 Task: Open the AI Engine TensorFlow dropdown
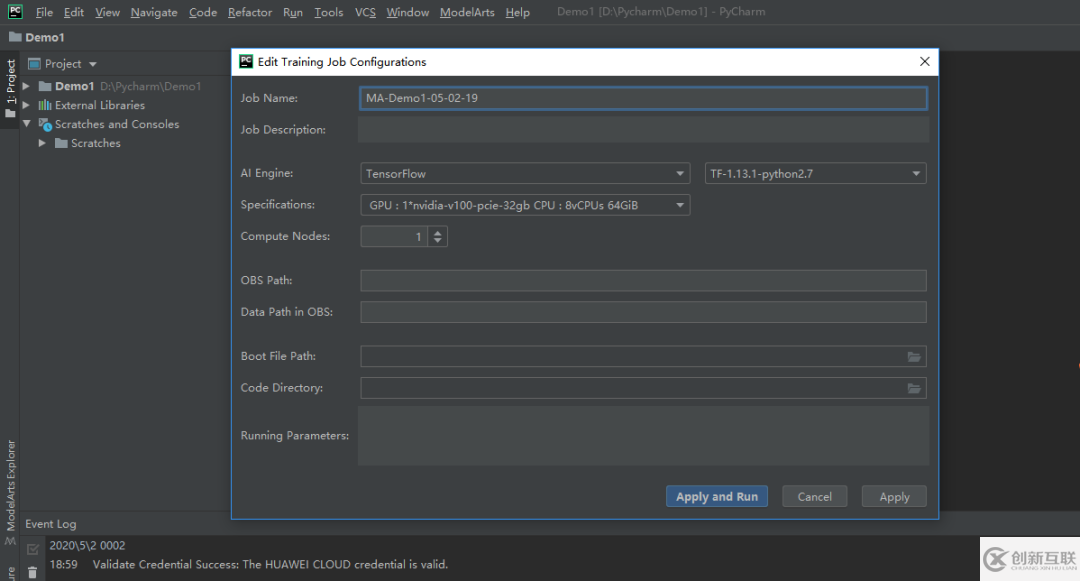click(x=525, y=174)
